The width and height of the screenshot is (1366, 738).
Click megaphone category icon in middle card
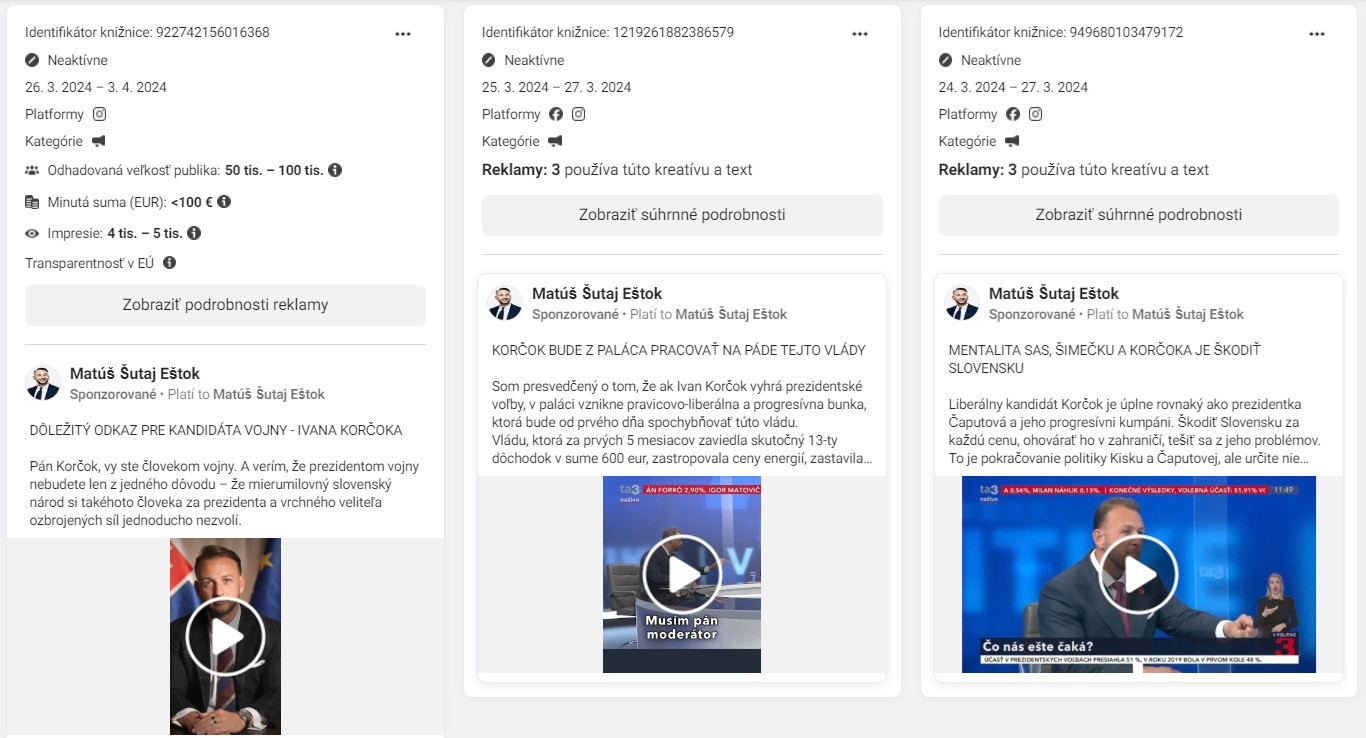[555, 141]
